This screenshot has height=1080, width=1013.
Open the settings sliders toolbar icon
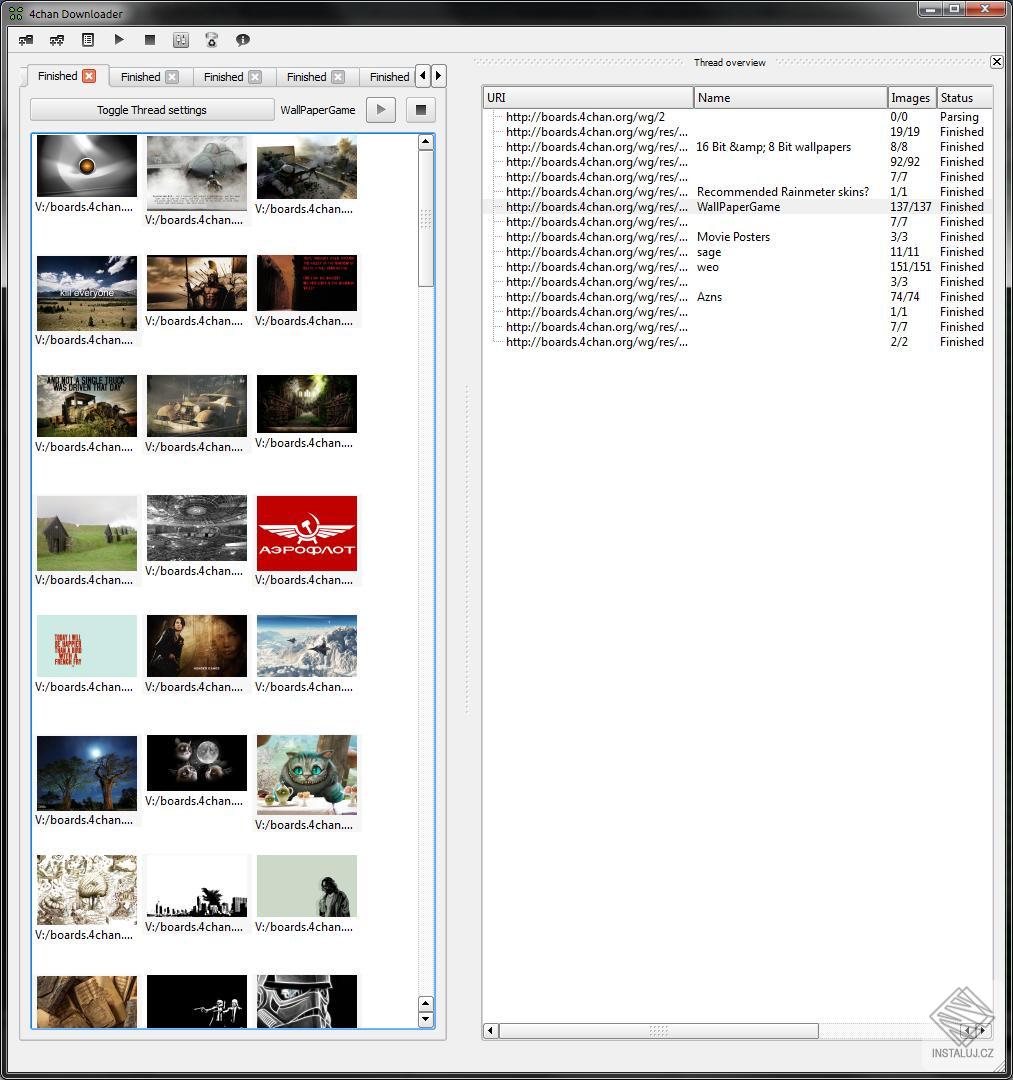(x=181, y=40)
